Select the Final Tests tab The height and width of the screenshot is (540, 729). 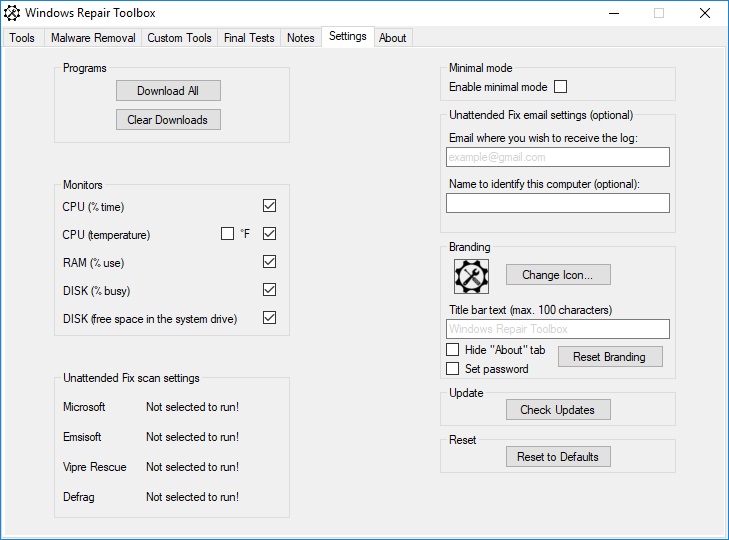coord(249,38)
